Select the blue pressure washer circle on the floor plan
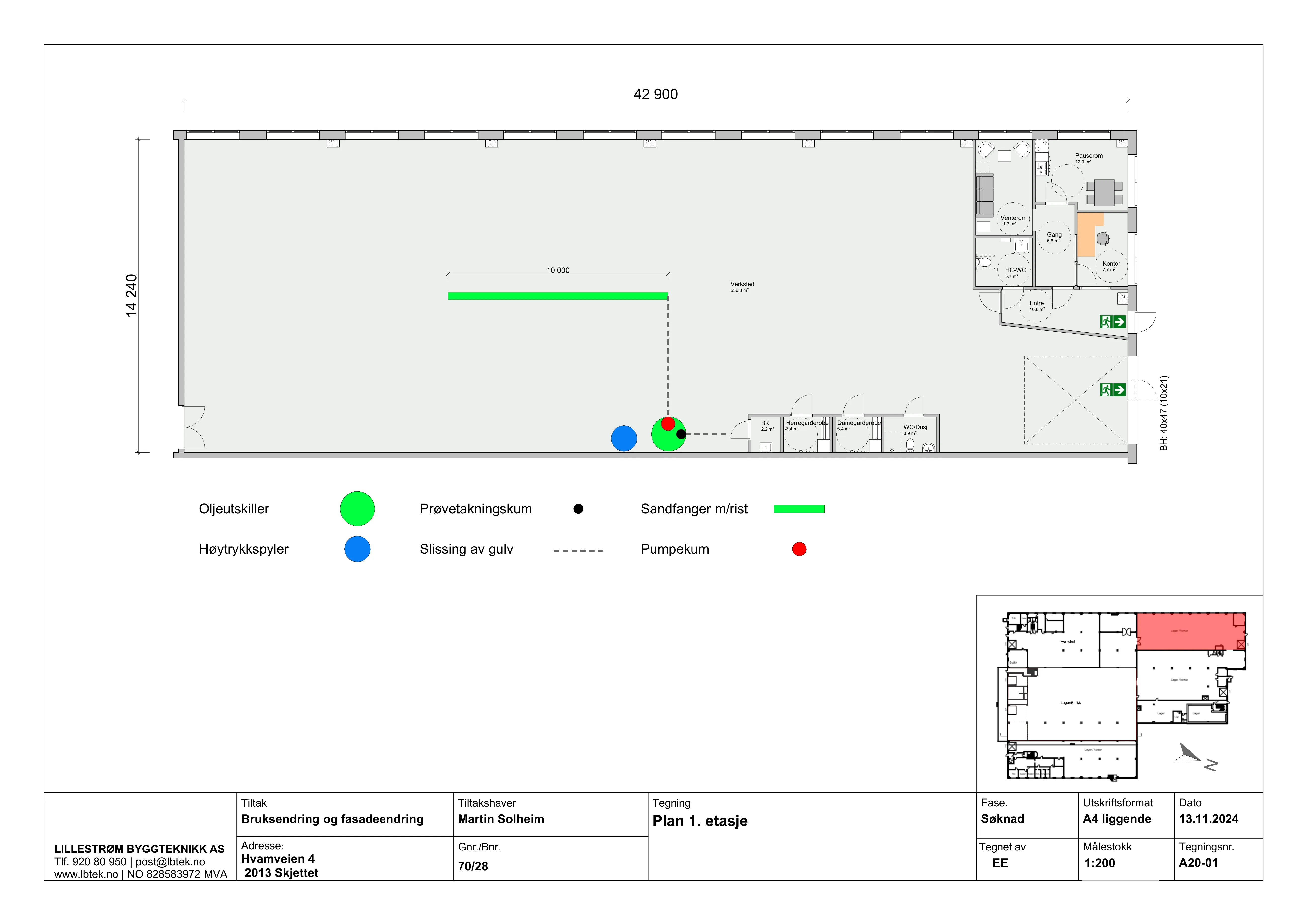Image resolution: width=1307 pixels, height=924 pixels. (x=623, y=439)
